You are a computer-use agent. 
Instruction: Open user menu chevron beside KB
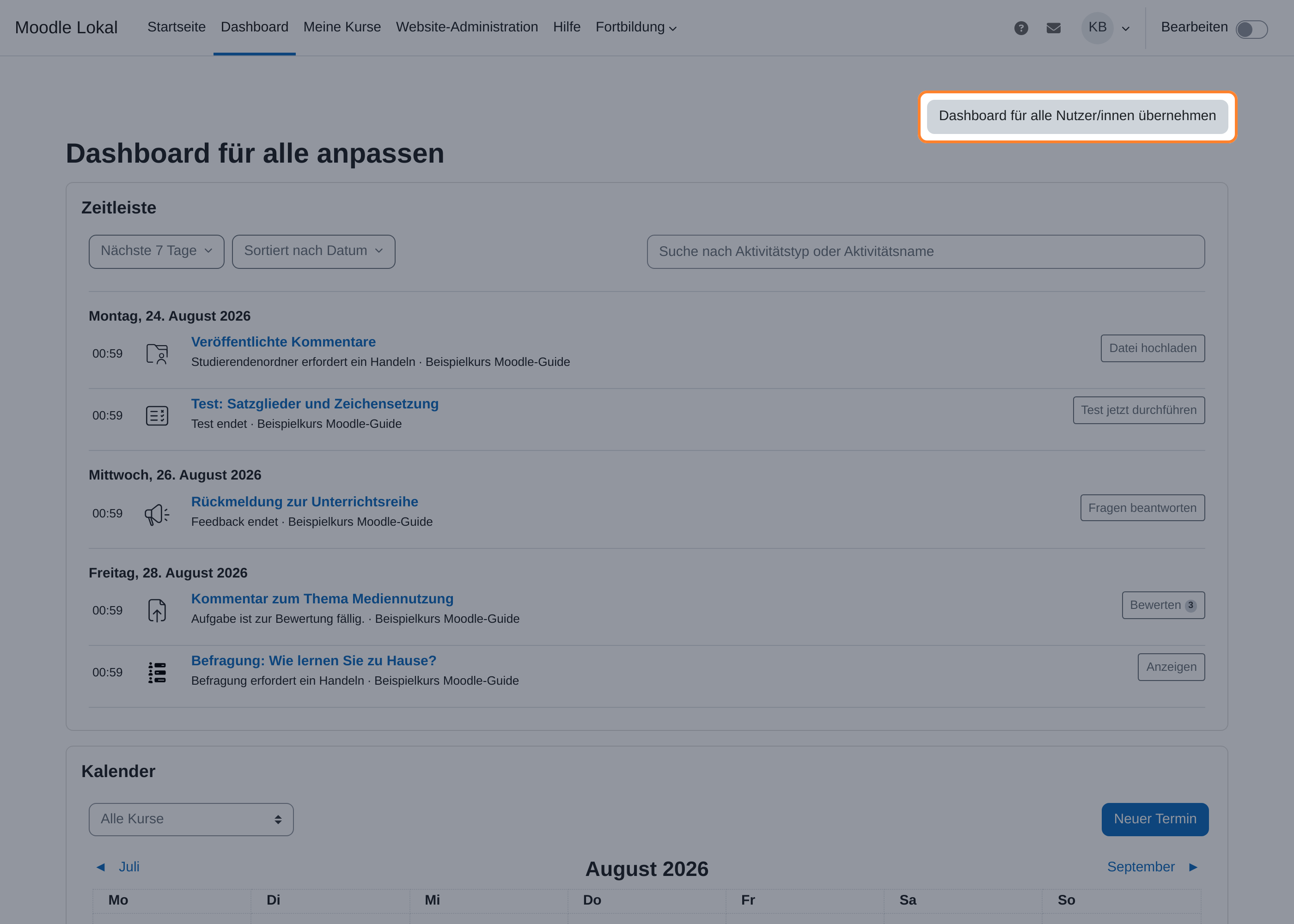tap(1126, 29)
